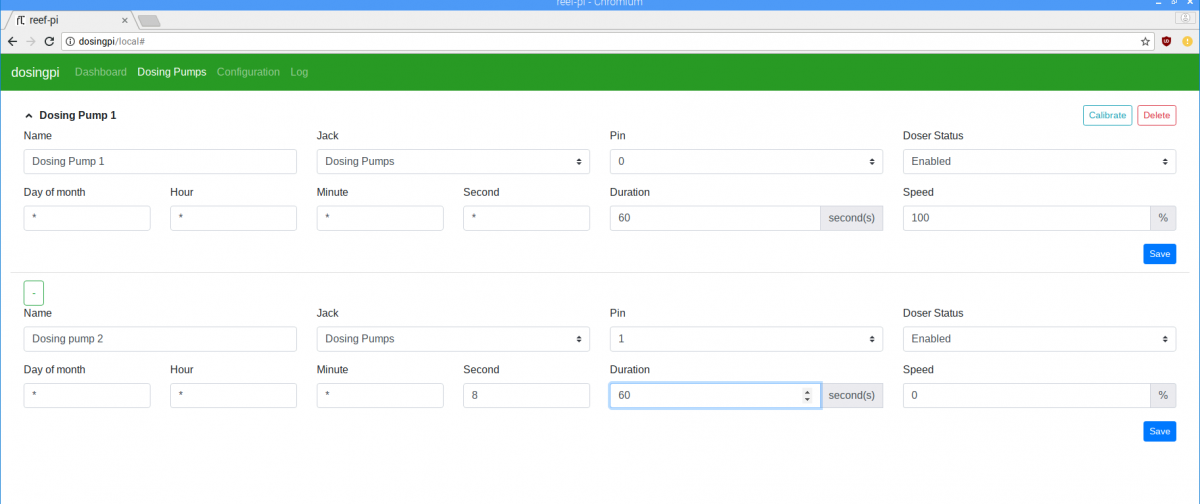
Task: Click Duration field of Dosing pump 2
Action: point(715,396)
